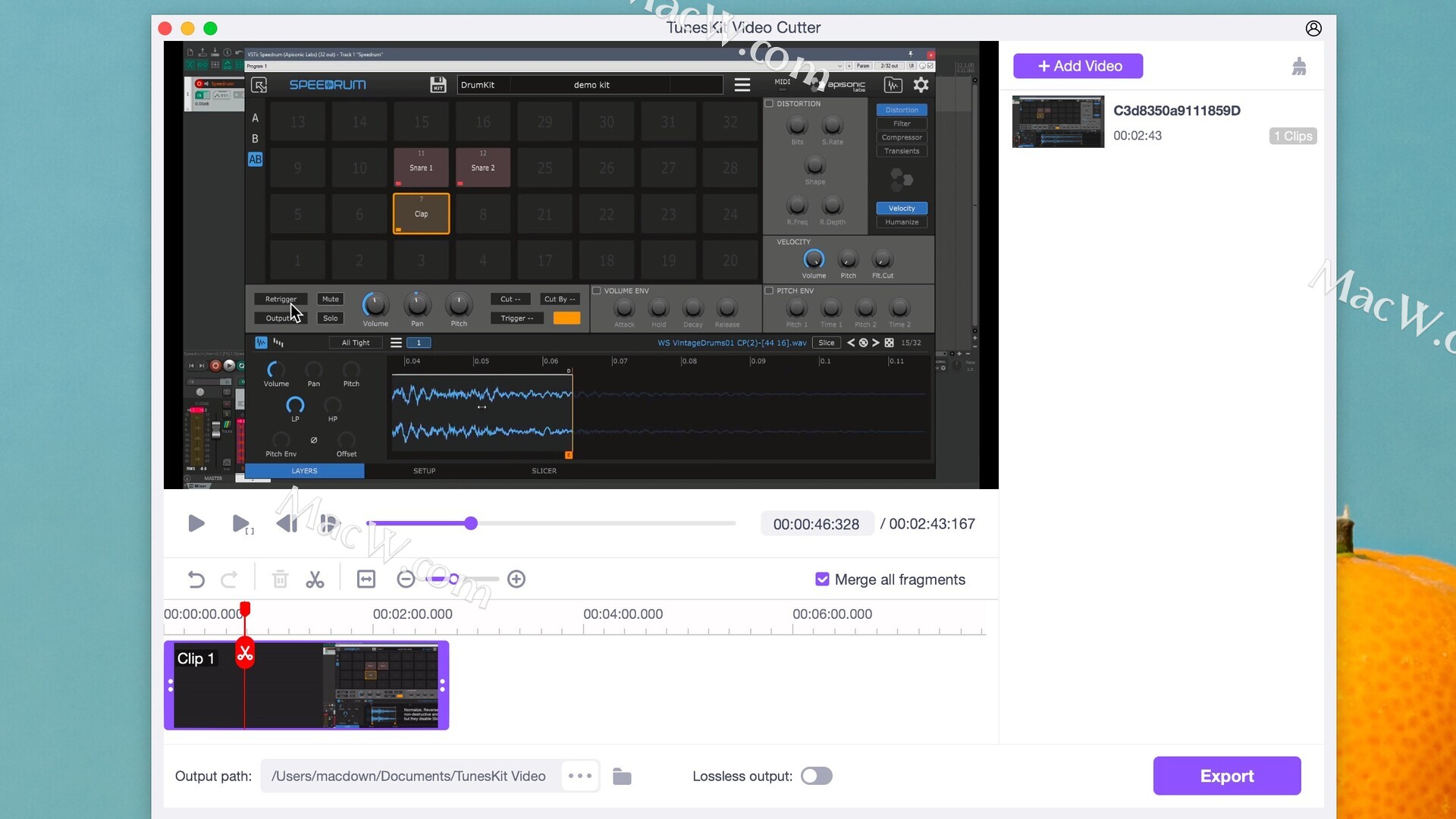Image resolution: width=1456 pixels, height=819 pixels.
Task: Clear the video list with the broom icon
Action: [1299, 67]
